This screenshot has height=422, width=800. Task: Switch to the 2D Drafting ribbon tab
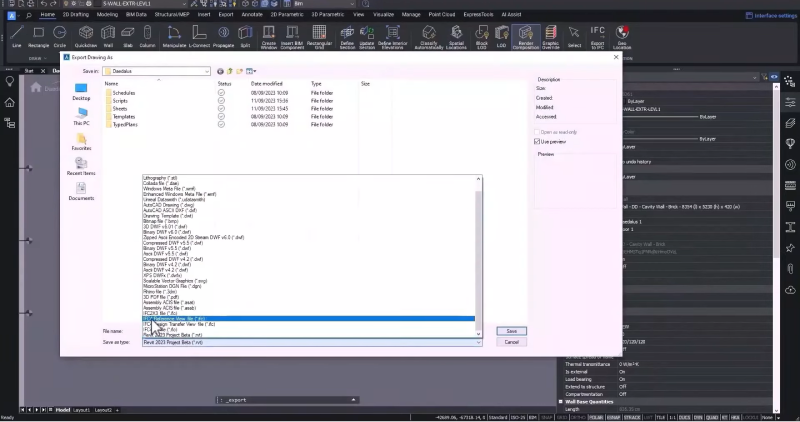[76, 15]
